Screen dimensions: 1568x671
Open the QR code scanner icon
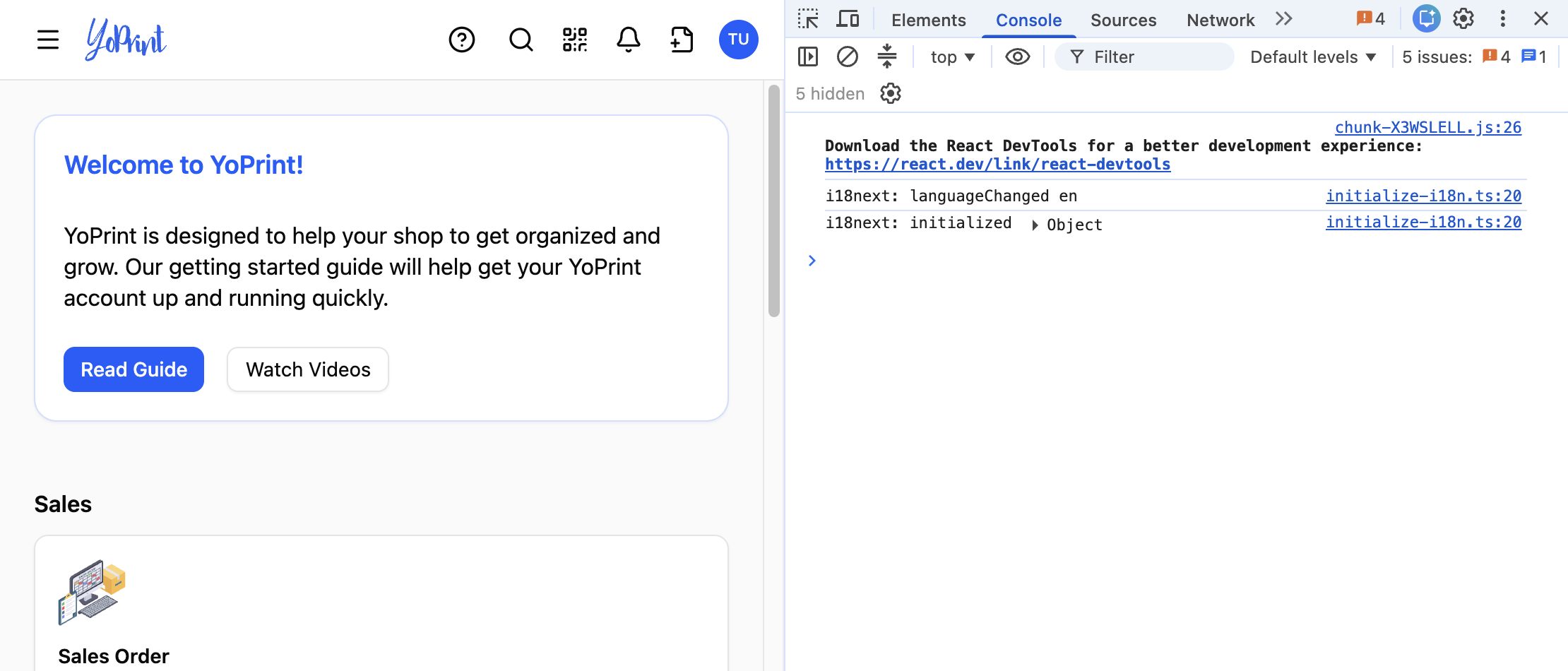tap(575, 40)
